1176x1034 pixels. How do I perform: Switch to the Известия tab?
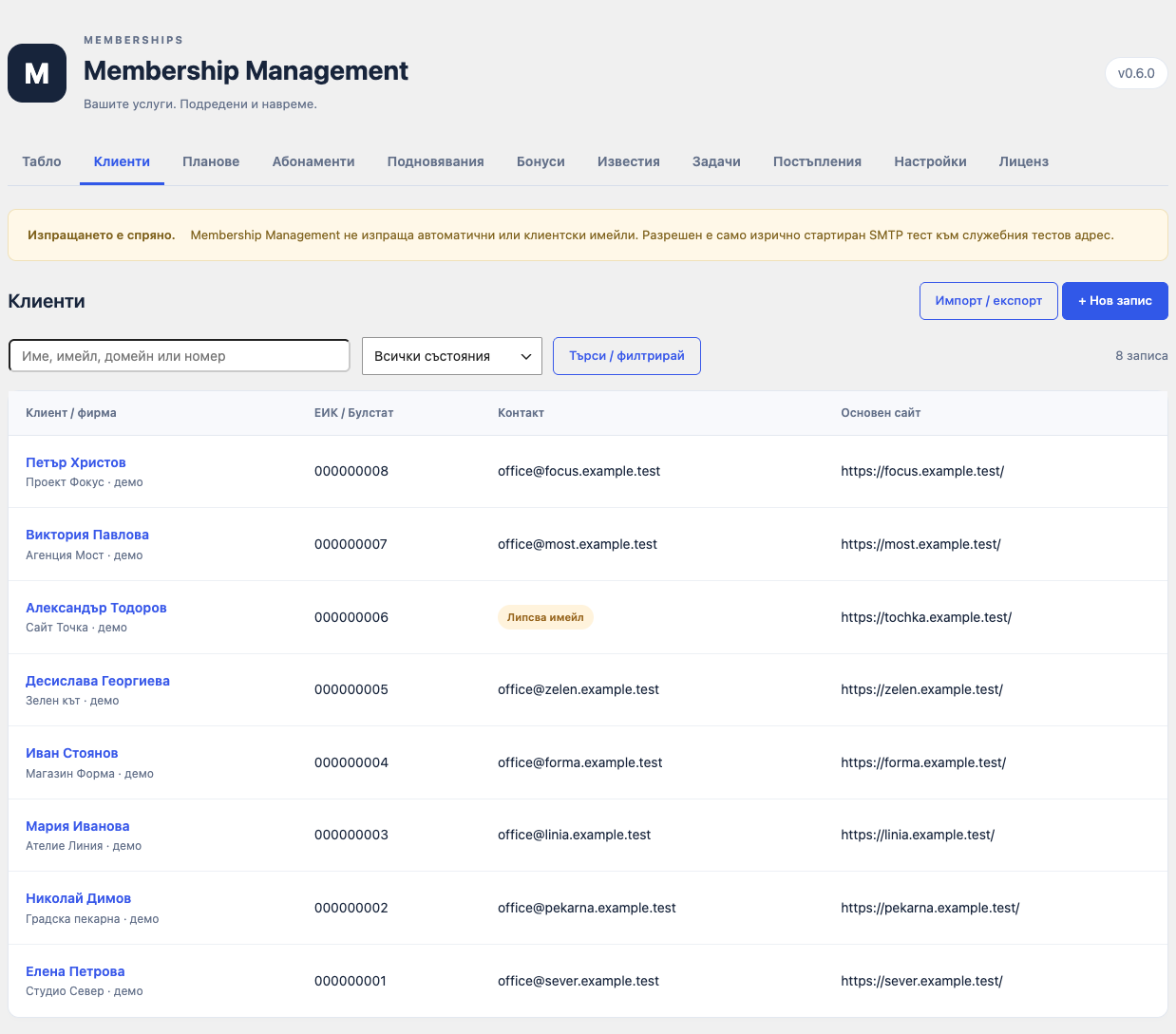tap(629, 161)
